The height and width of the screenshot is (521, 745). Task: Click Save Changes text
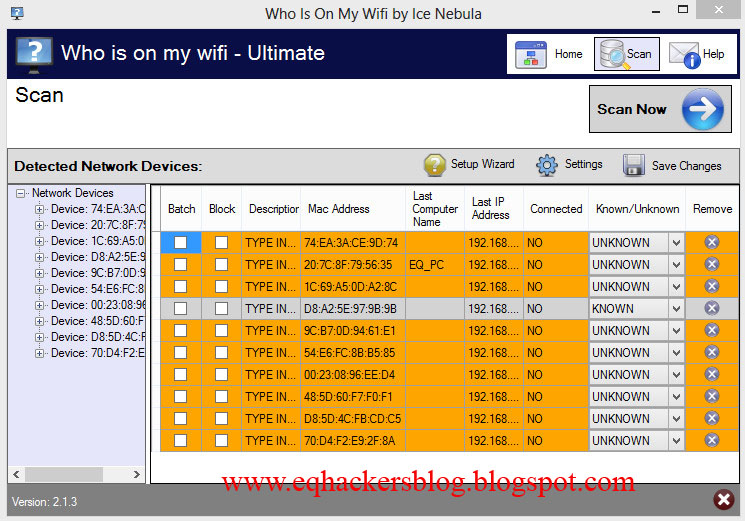[x=686, y=166]
